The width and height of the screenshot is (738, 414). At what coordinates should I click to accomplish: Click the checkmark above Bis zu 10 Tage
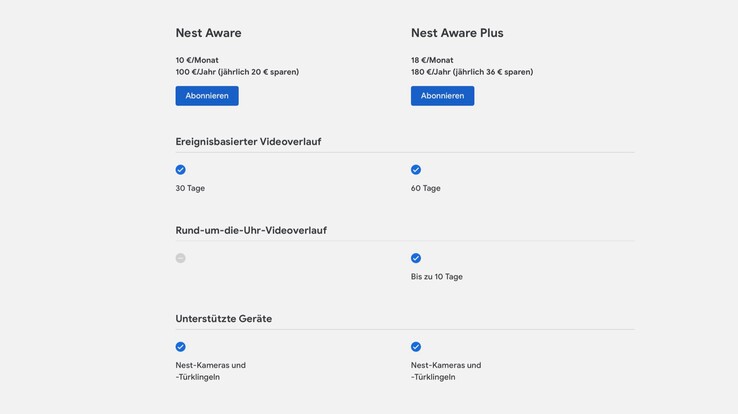(416, 258)
